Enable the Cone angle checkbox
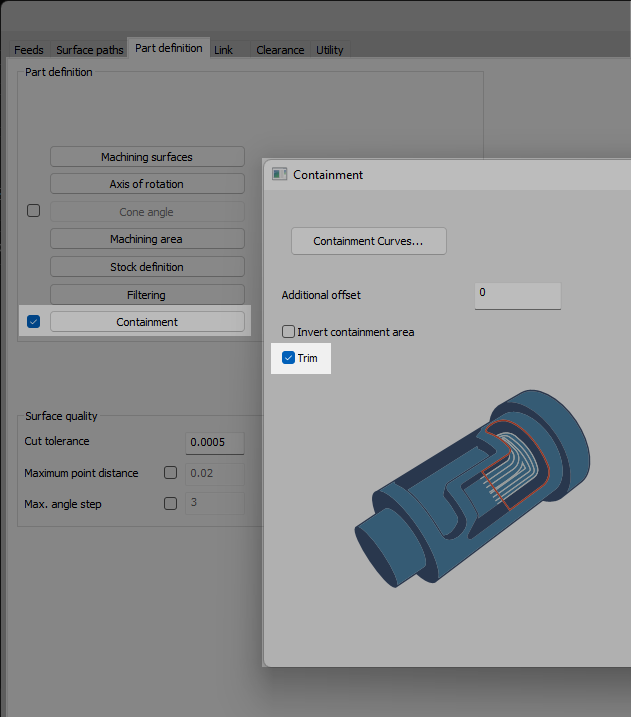Viewport: 631px width, 717px height. (33, 211)
